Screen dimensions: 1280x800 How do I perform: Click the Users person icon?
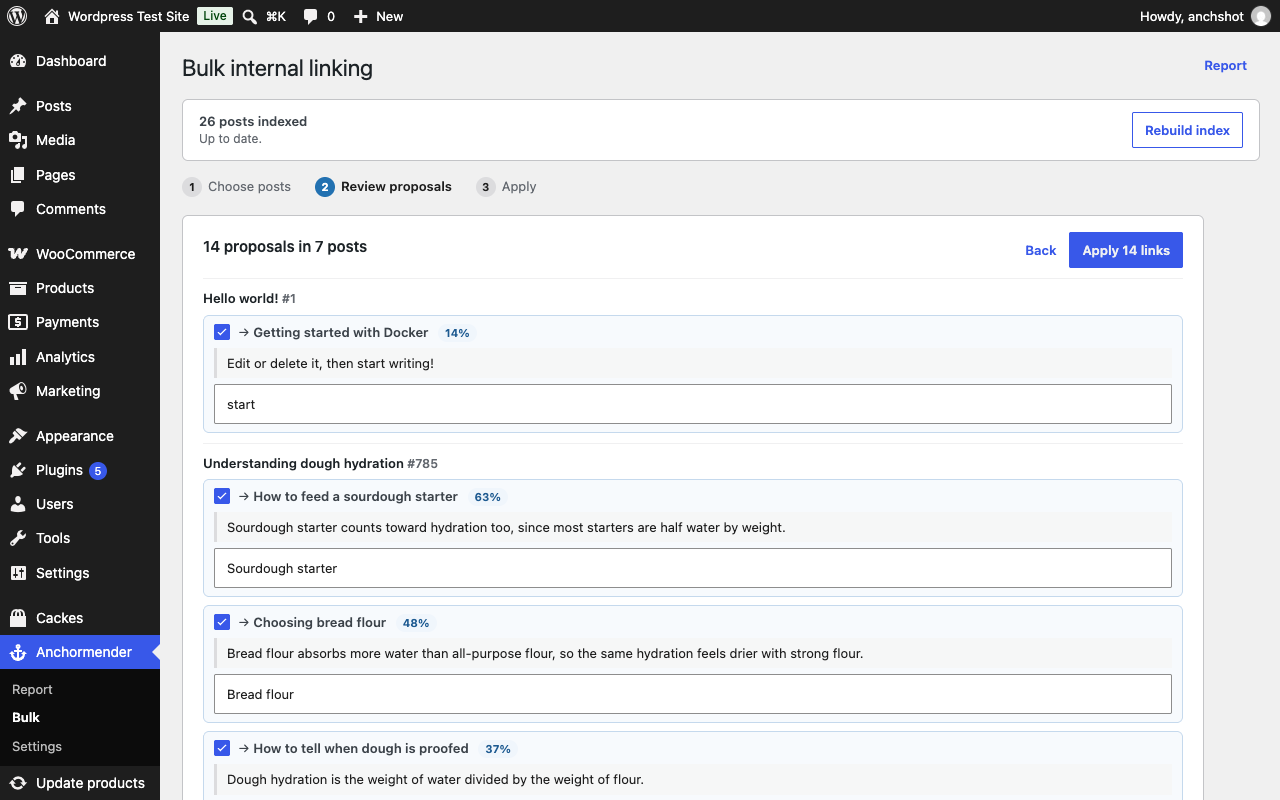click(18, 504)
